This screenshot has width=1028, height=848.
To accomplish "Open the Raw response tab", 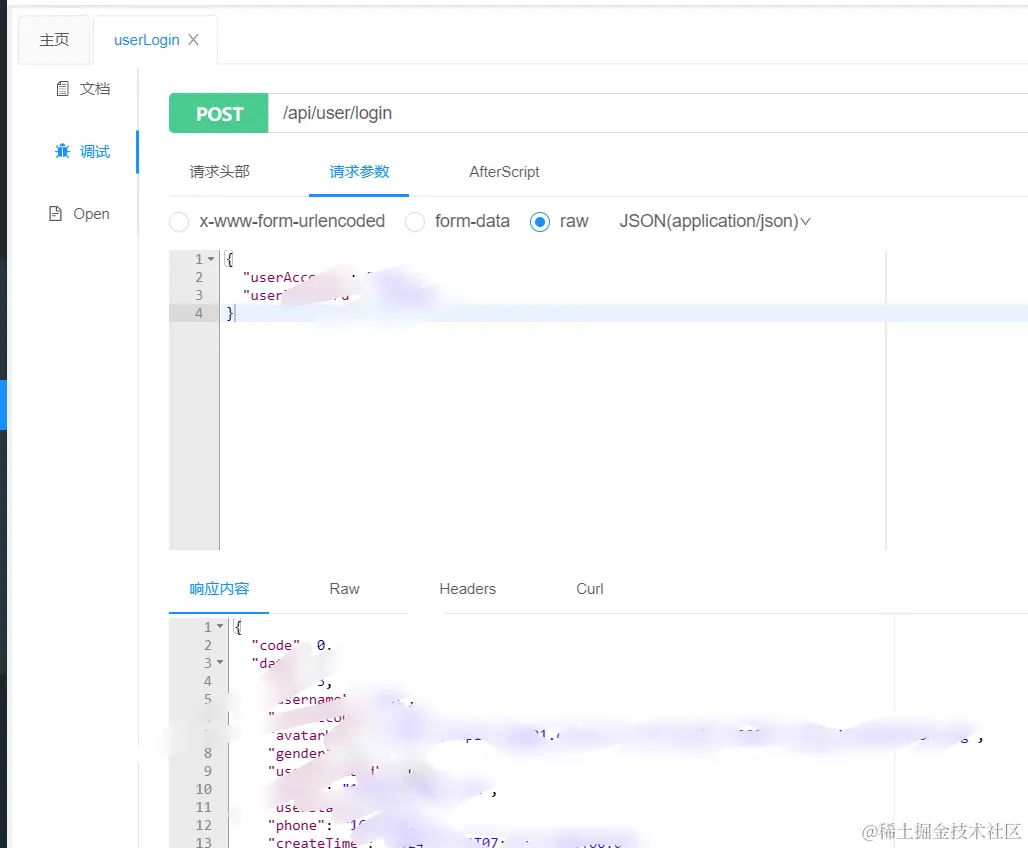I will pos(344,589).
